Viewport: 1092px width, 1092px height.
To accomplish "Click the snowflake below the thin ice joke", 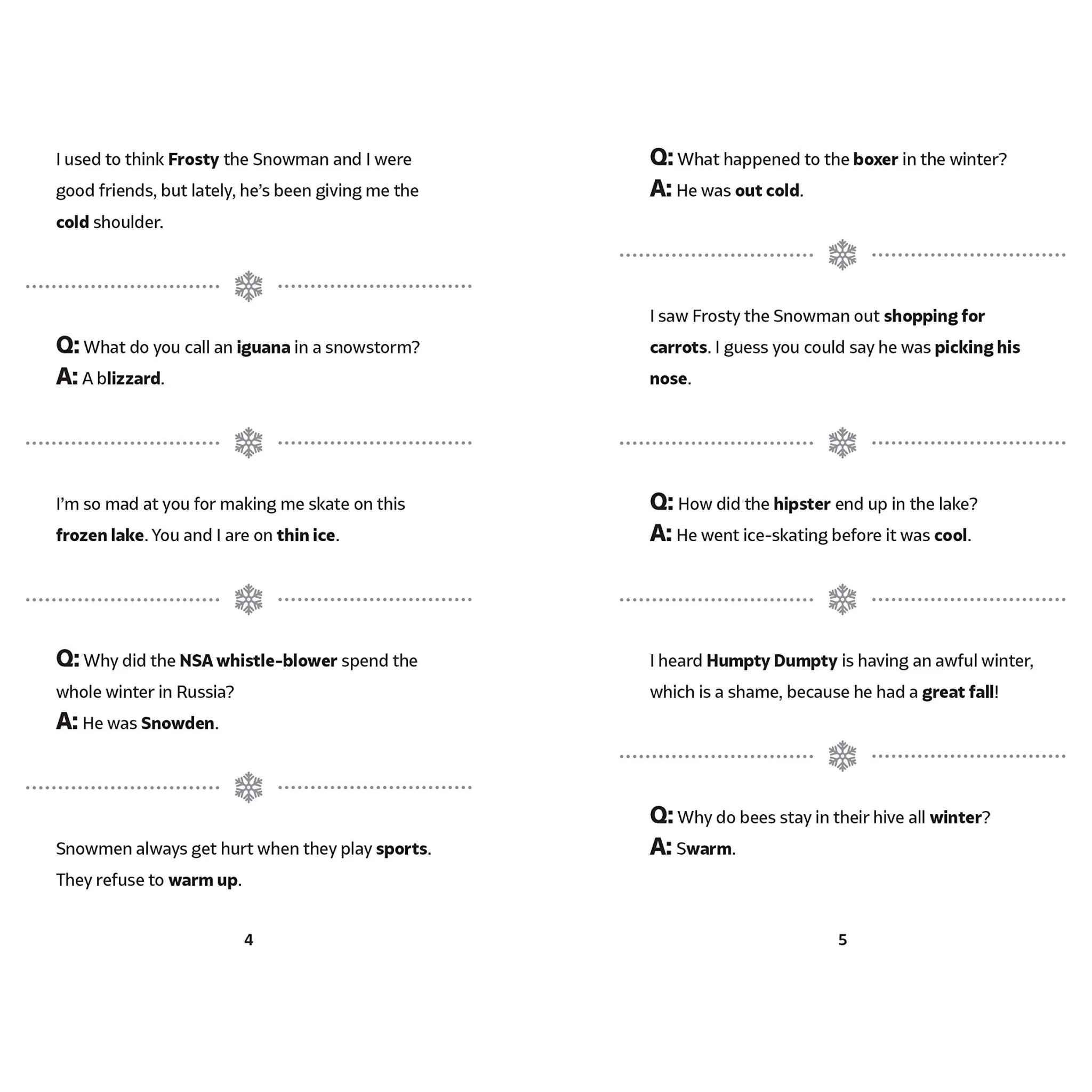I will pyautogui.click(x=248, y=600).
